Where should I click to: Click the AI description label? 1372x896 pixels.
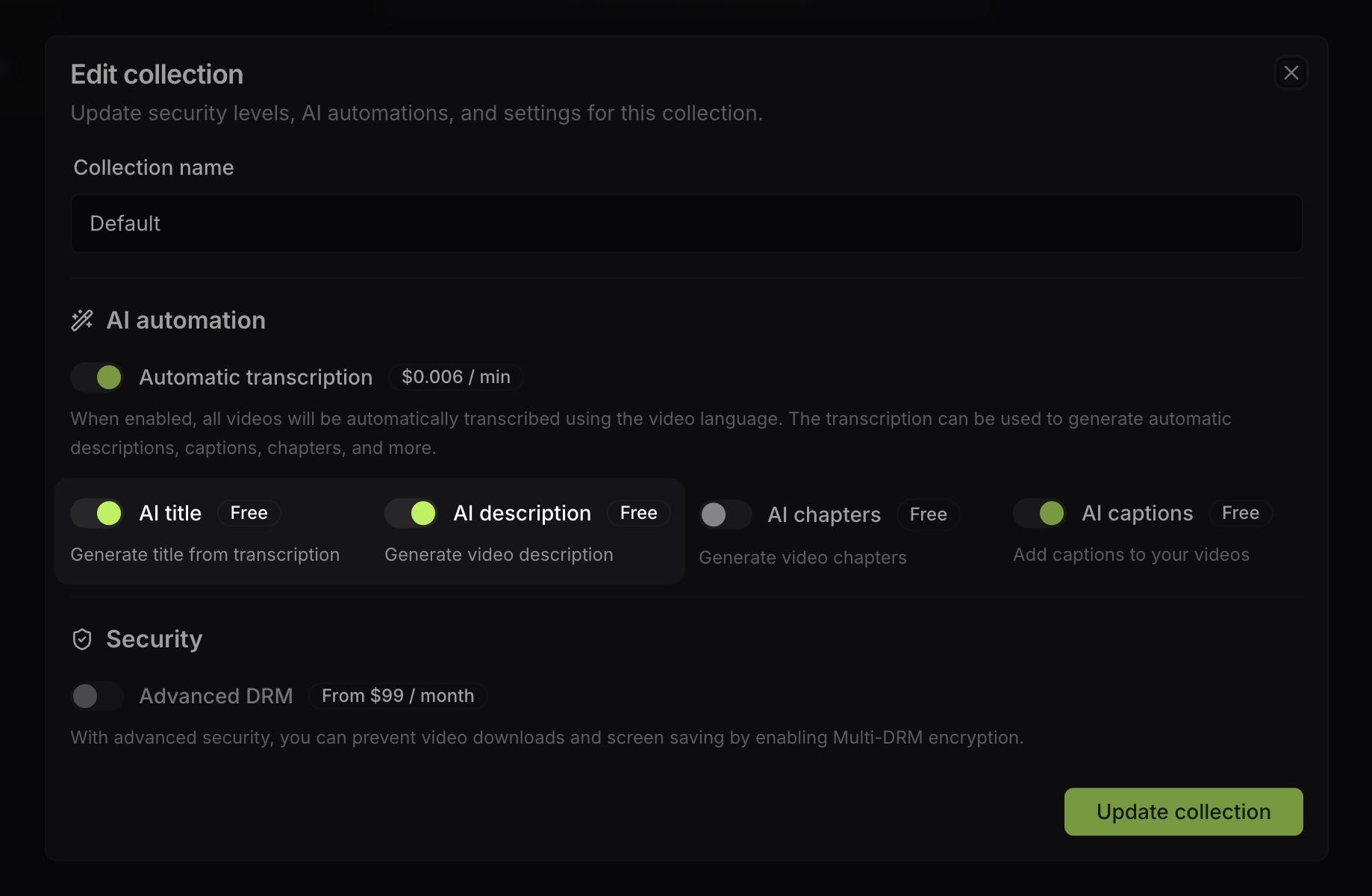coord(523,513)
